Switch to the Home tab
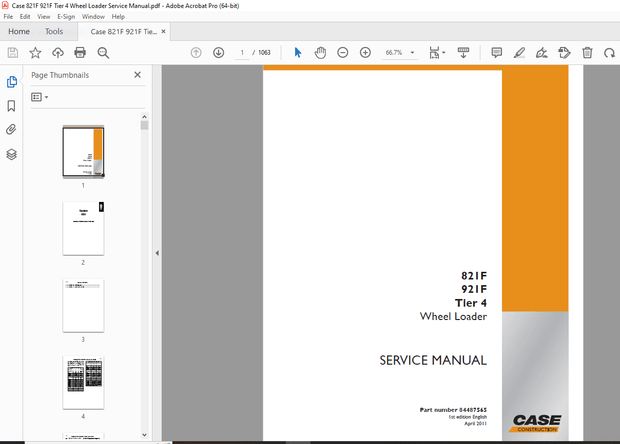620x444 pixels. tap(19, 32)
